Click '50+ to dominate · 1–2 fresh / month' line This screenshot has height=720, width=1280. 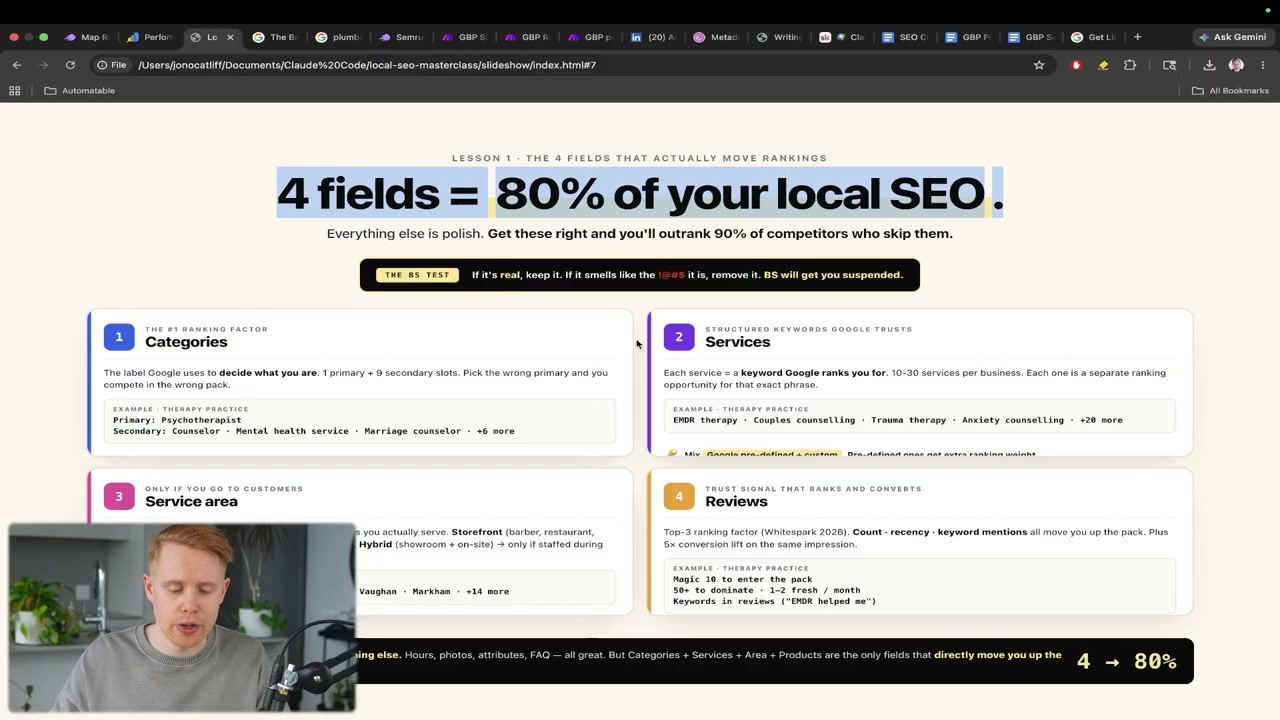click(x=766, y=591)
